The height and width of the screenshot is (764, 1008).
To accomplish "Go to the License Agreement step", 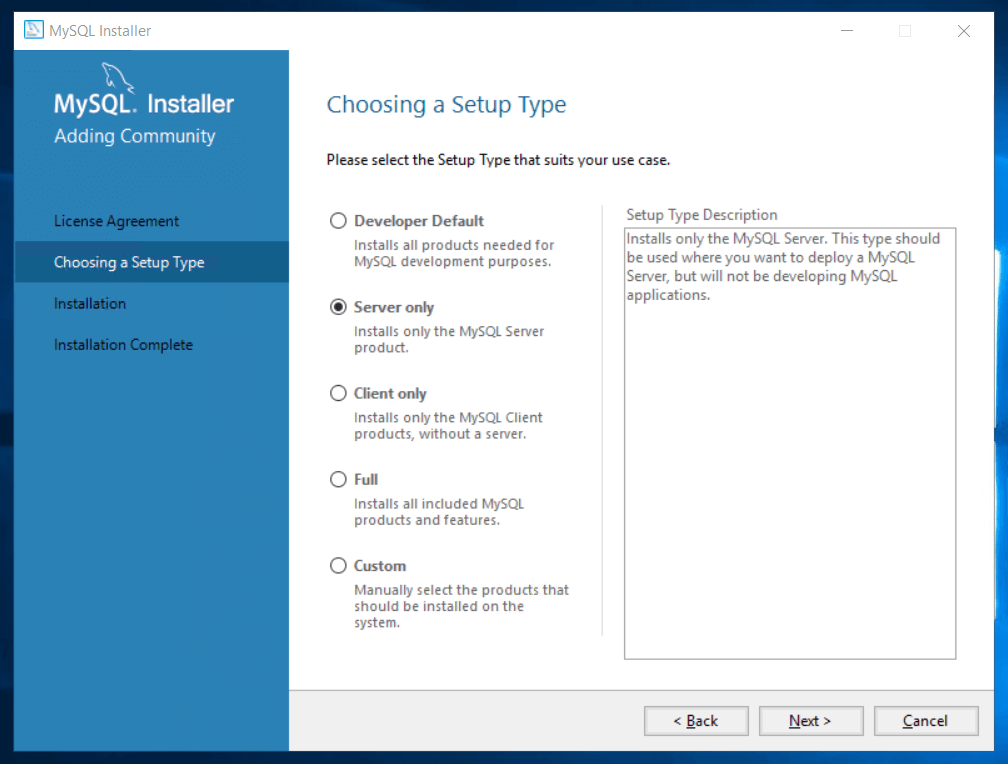I will pos(117,221).
